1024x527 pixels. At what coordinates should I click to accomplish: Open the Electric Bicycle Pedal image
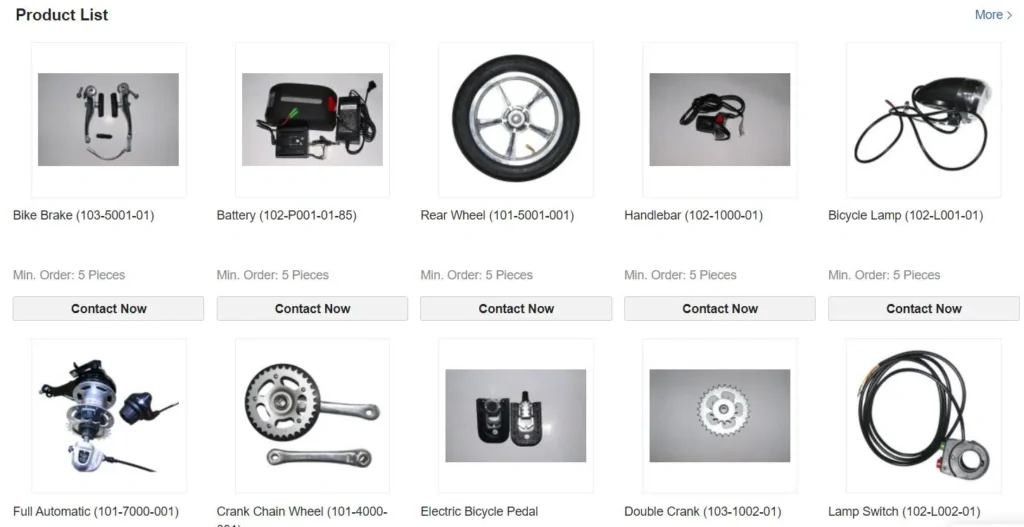516,415
